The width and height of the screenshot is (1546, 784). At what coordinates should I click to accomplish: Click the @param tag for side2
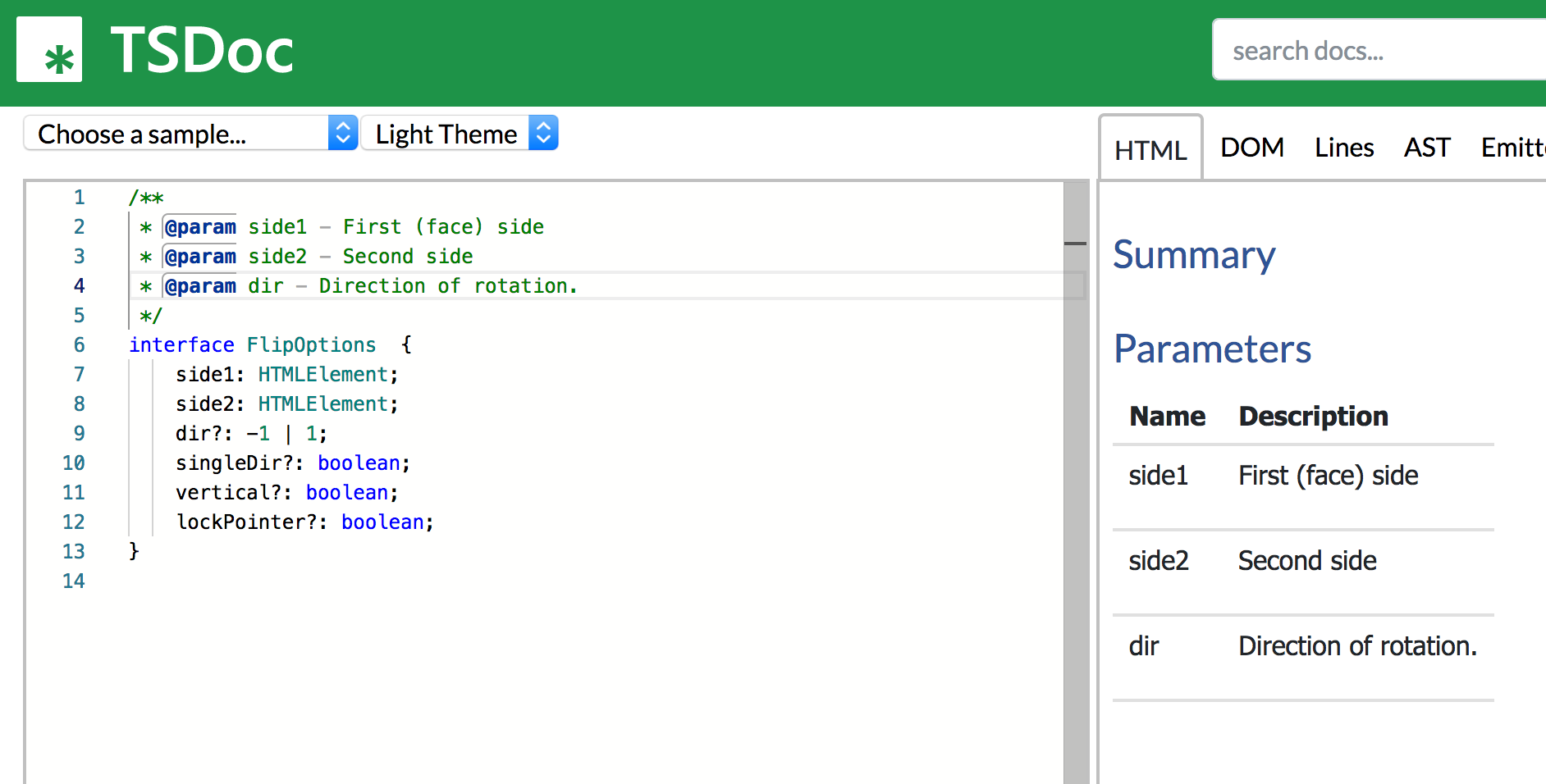point(200,257)
